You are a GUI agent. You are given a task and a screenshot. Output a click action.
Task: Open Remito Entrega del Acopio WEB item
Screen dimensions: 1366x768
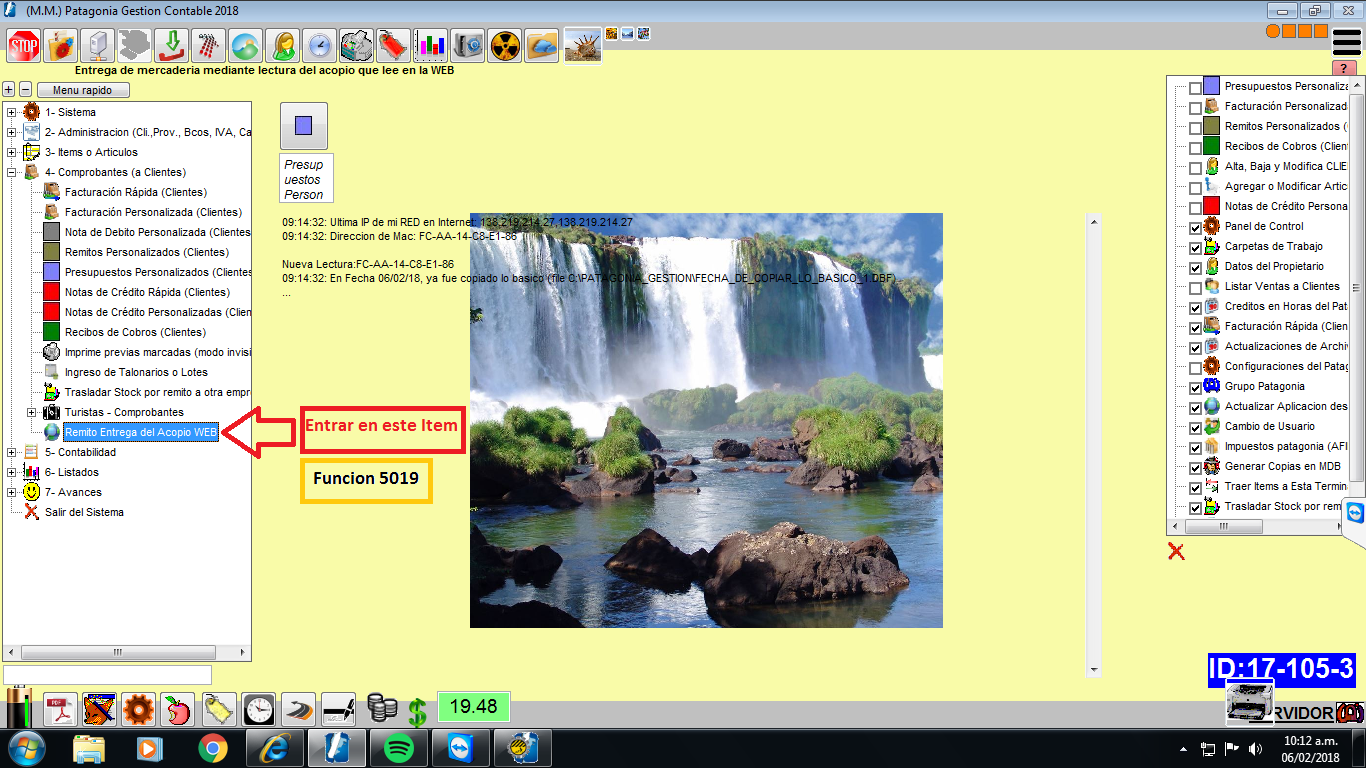pos(141,432)
